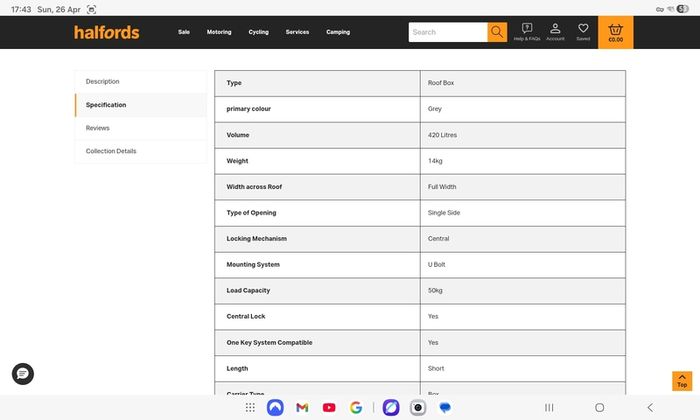This screenshot has height=420, width=700.
Task: Jump back to Top button
Action: coord(682,381)
